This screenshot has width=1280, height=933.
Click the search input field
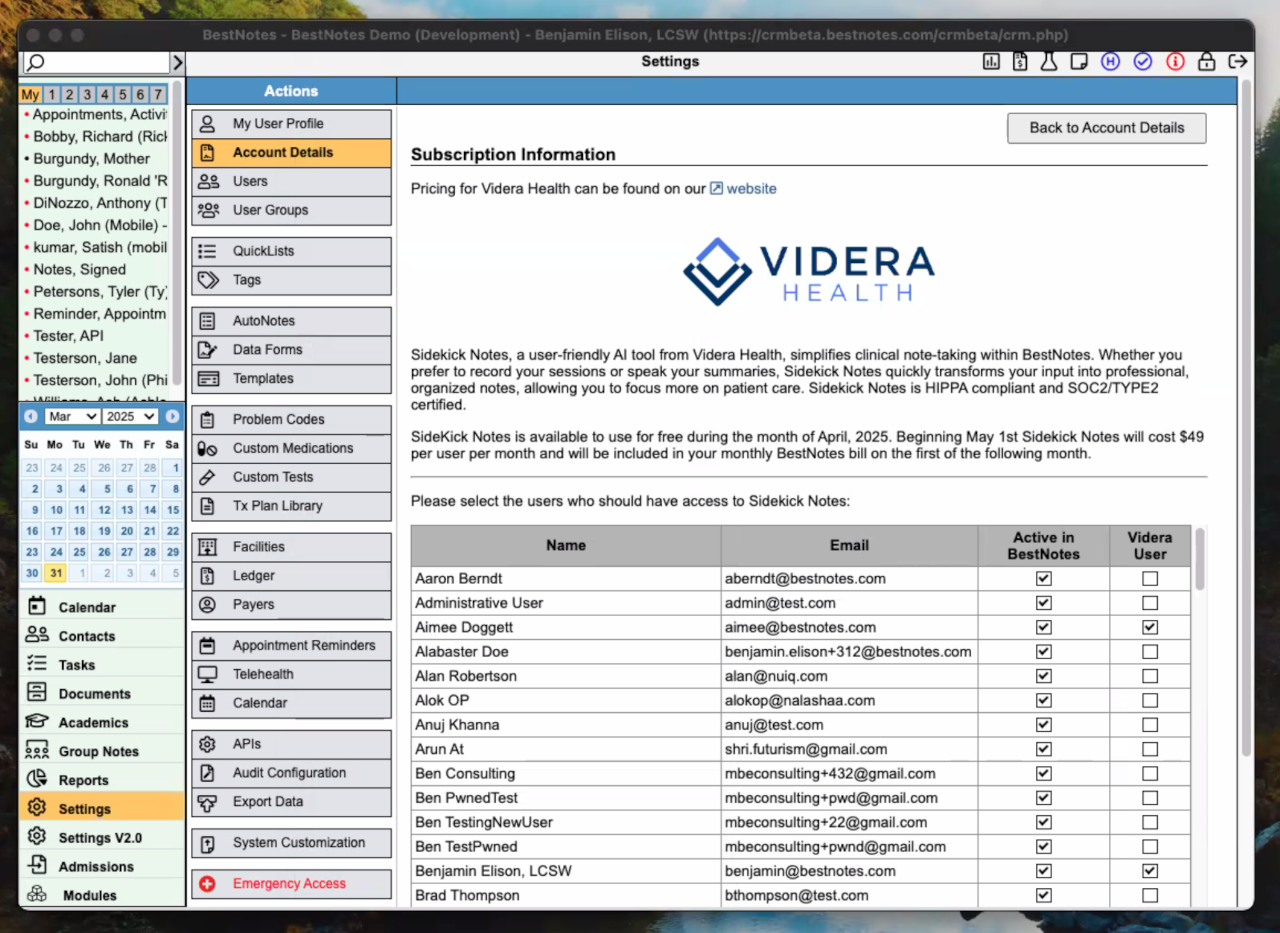tap(95, 63)
